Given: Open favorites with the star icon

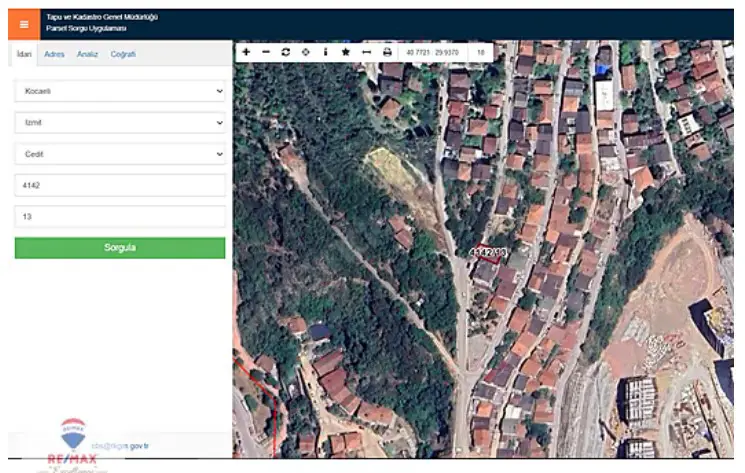Looking at the screenshot, I should tap(346, 52).
